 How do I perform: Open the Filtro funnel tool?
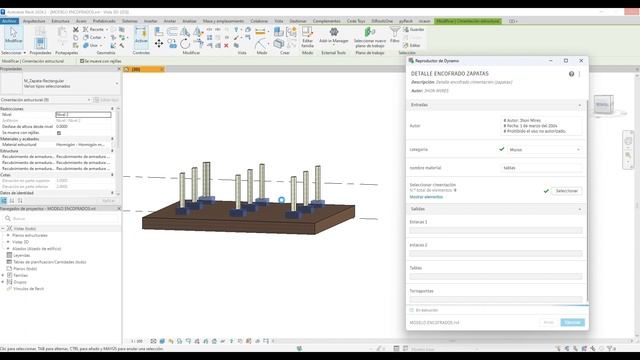(x=395, y=35)
